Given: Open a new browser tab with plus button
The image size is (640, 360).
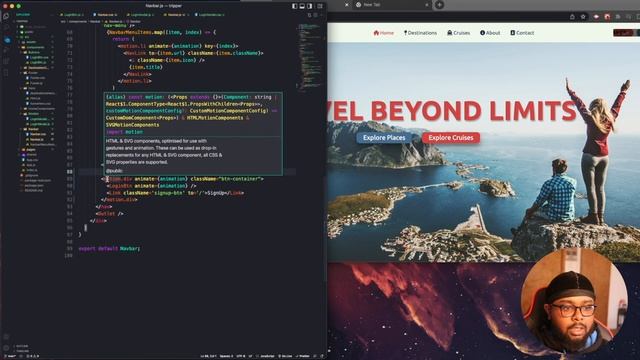Looking at the screenshot, I should (x=440, y=5).
